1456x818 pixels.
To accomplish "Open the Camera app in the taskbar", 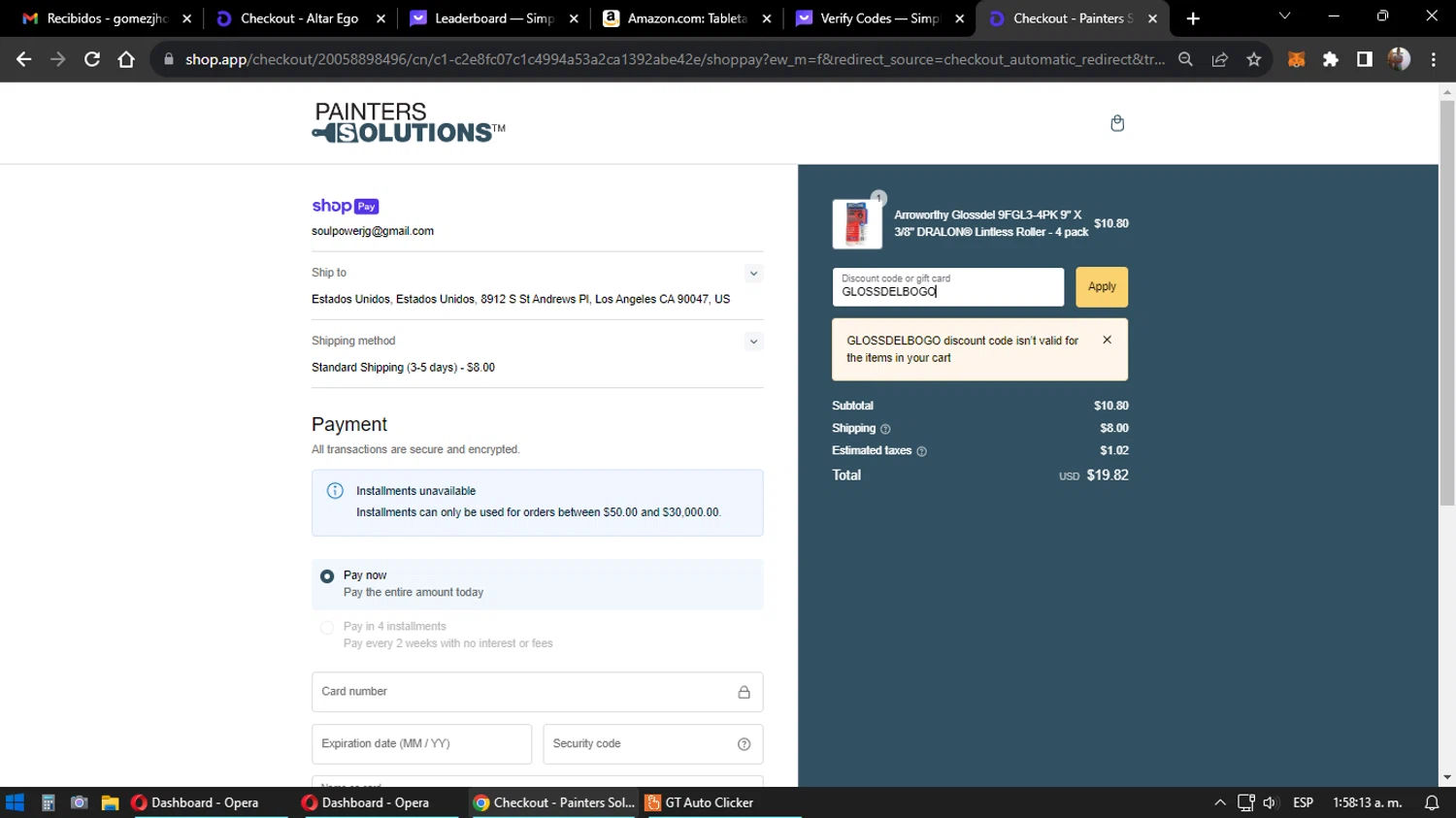I will (80, 802).
